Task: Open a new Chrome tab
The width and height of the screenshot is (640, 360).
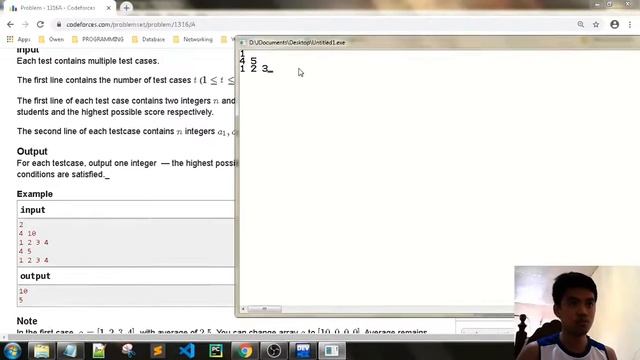Action: (x=126, y=8)
